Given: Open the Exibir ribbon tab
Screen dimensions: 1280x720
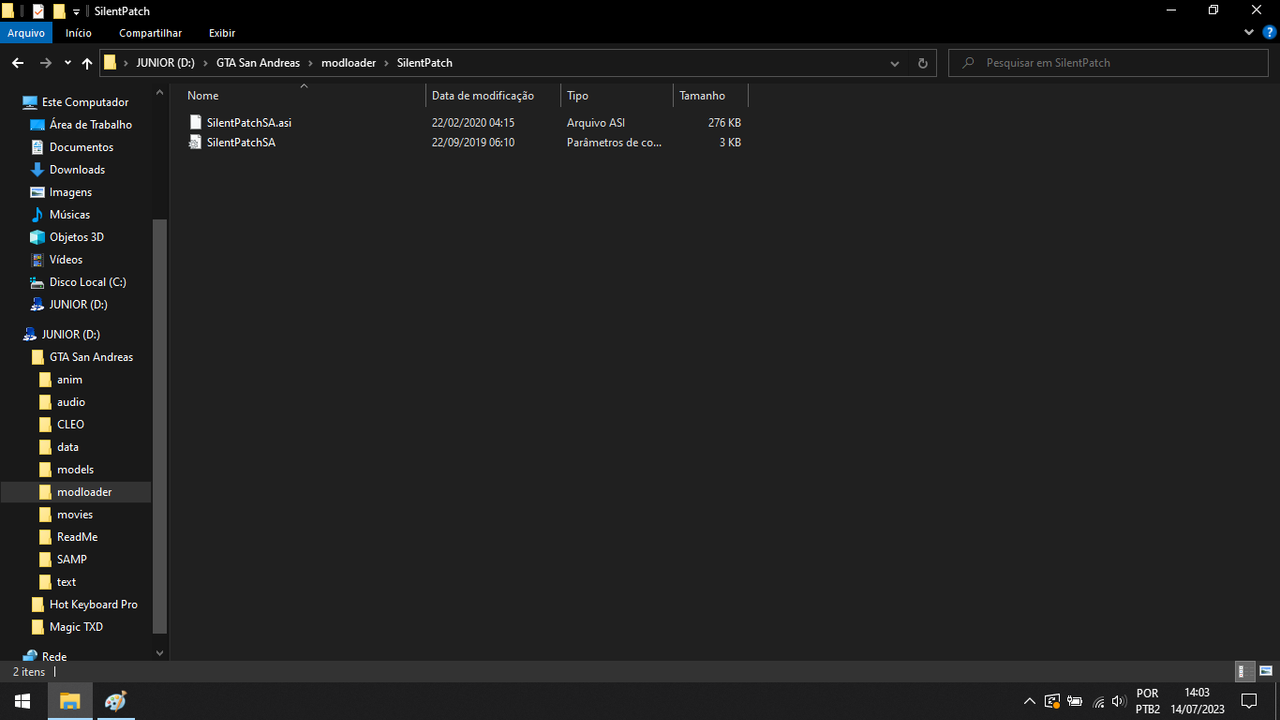Looking at the screenshot, I should 222,33.
